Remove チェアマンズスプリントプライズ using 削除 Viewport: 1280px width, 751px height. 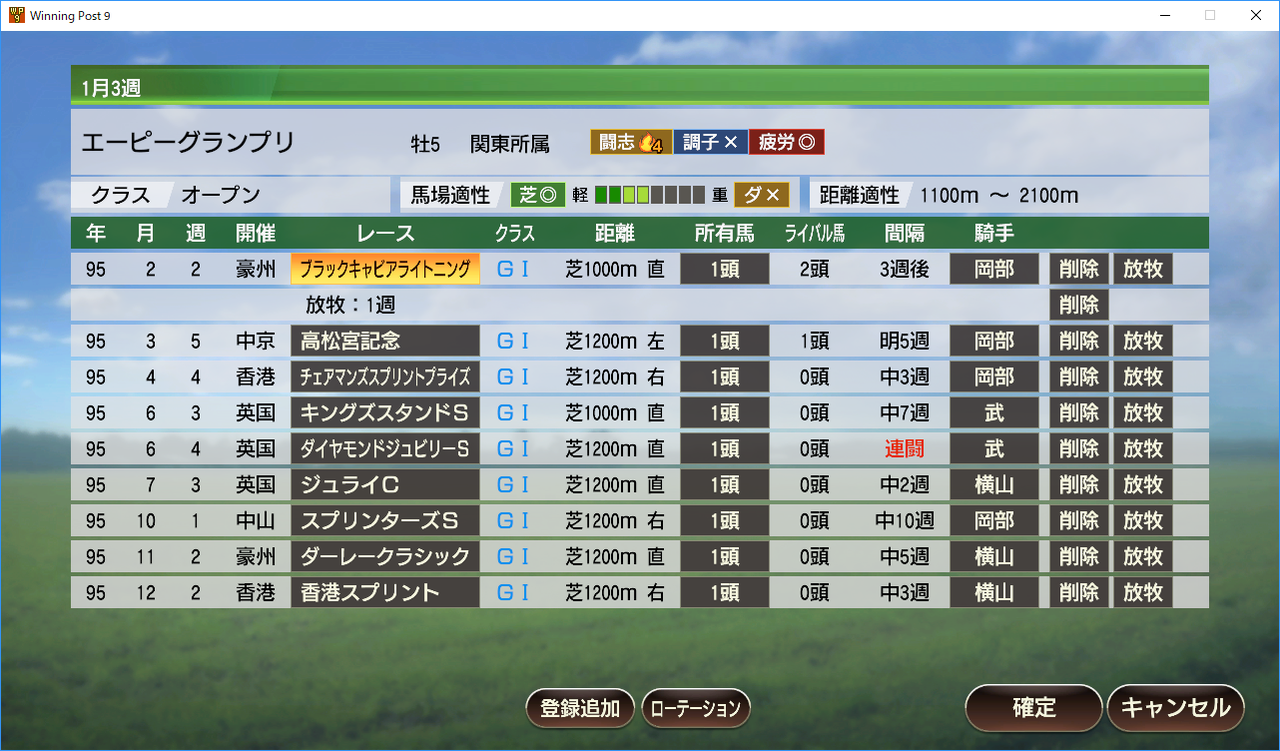click(1079, 377)
